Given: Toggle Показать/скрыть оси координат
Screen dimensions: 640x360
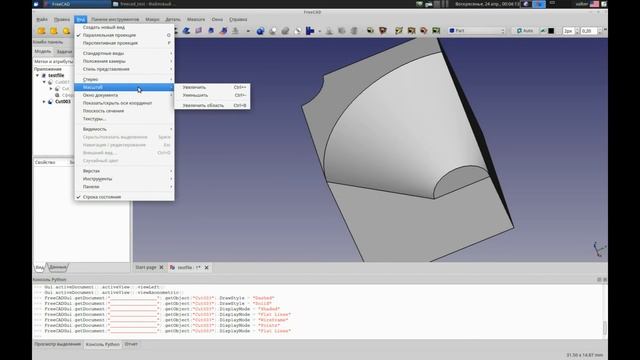Looking at the screenshot, I should click(117, 103).
